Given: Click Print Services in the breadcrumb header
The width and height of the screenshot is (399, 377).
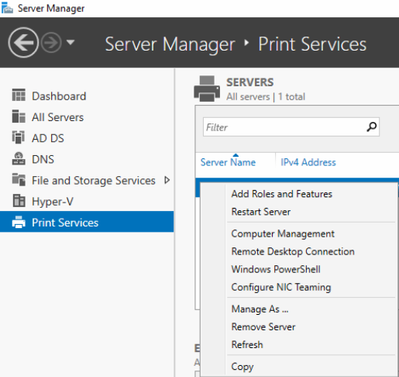Looking at the screenshot, I should (x=312, y=44).
